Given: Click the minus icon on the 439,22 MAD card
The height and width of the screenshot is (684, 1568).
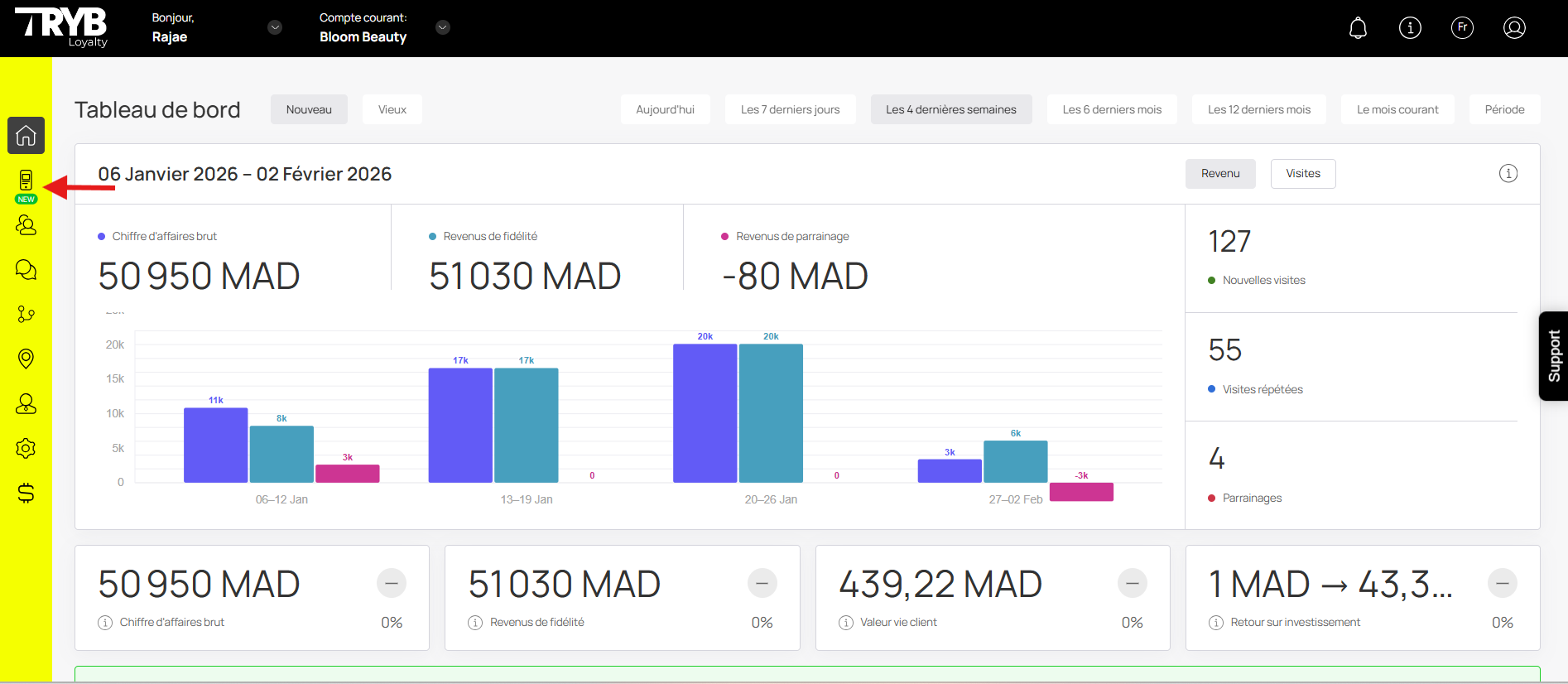Looking at the screenshot, I should [x=1133, y=583].
